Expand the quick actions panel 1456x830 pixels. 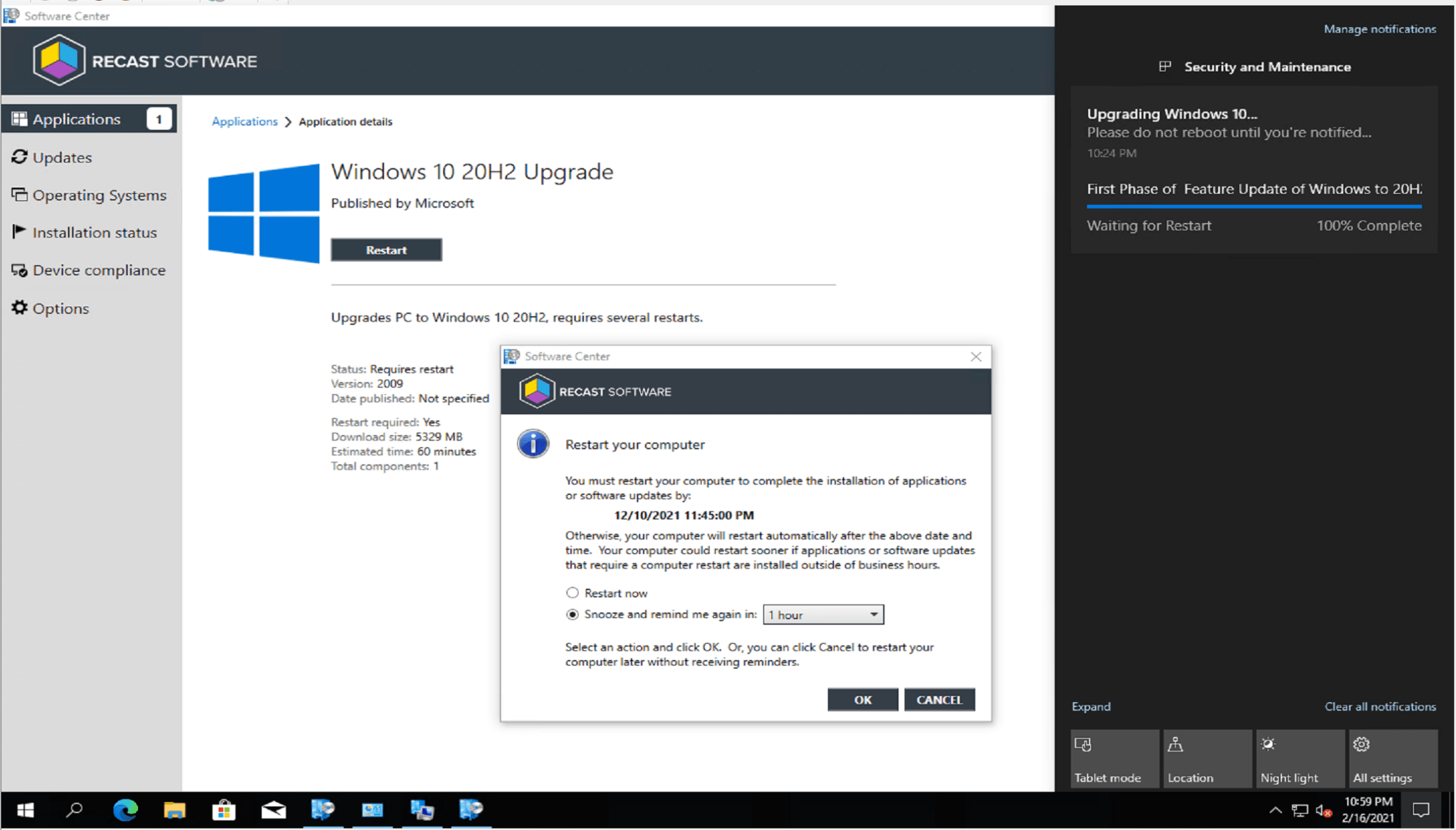[x=1090, y=706]
